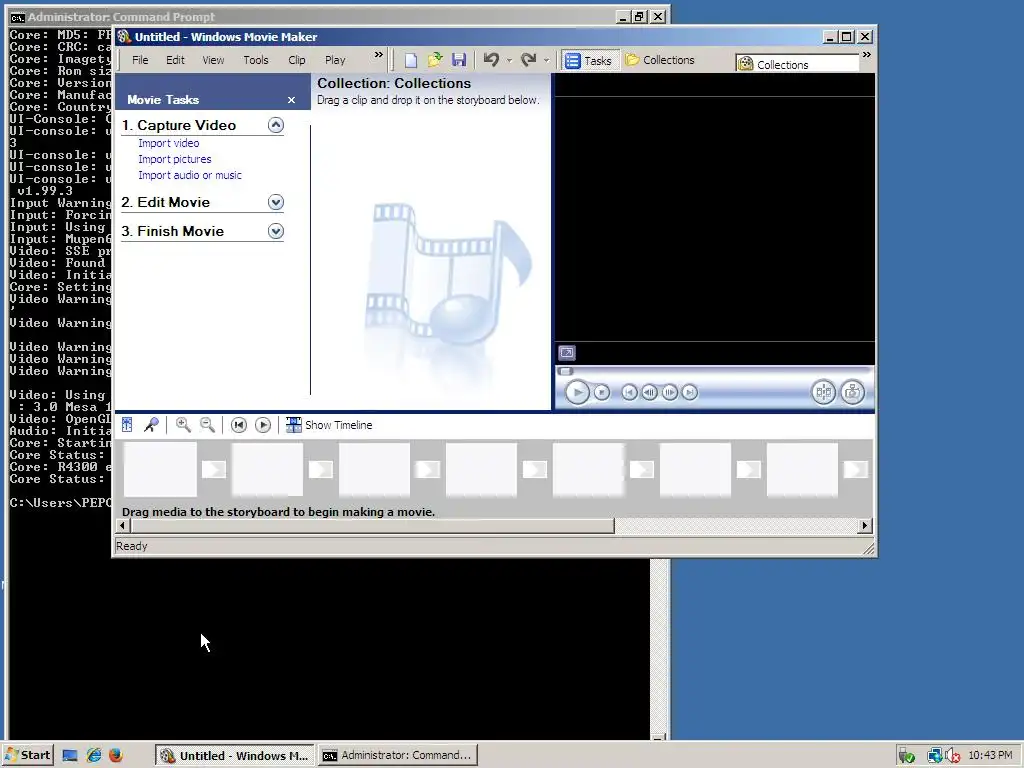Expand the Edit Movie section
Screen dimensions: 1024x768
tap(276, 202)
